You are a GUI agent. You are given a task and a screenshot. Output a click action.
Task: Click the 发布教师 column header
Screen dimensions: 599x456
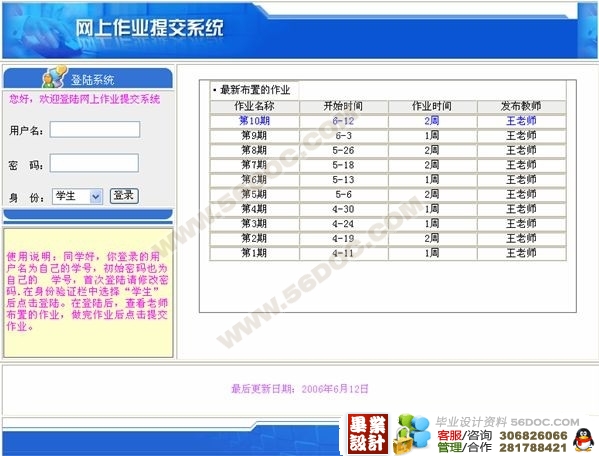521,107
